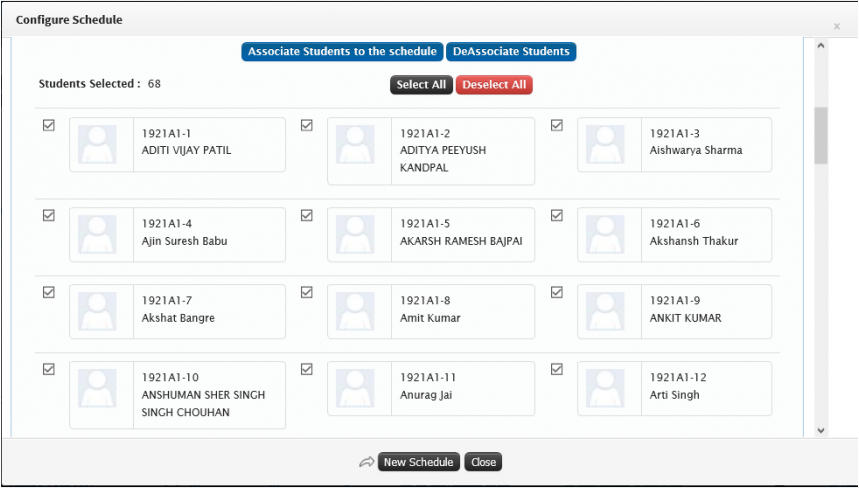Click the roll number 1921A1-2
The image size is (859, 488).
coord(425,134)
